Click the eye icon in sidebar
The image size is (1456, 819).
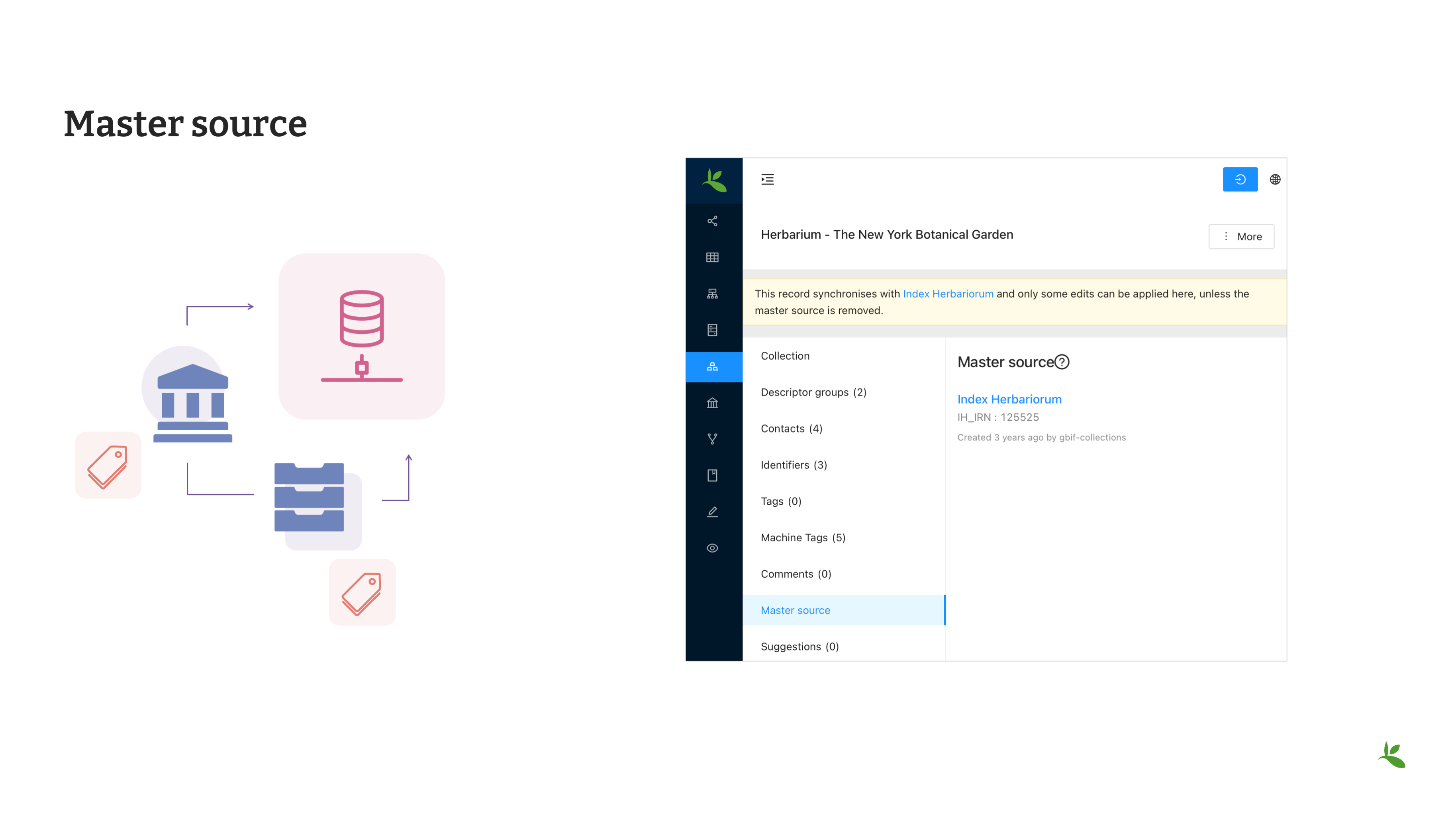[712, 548]
